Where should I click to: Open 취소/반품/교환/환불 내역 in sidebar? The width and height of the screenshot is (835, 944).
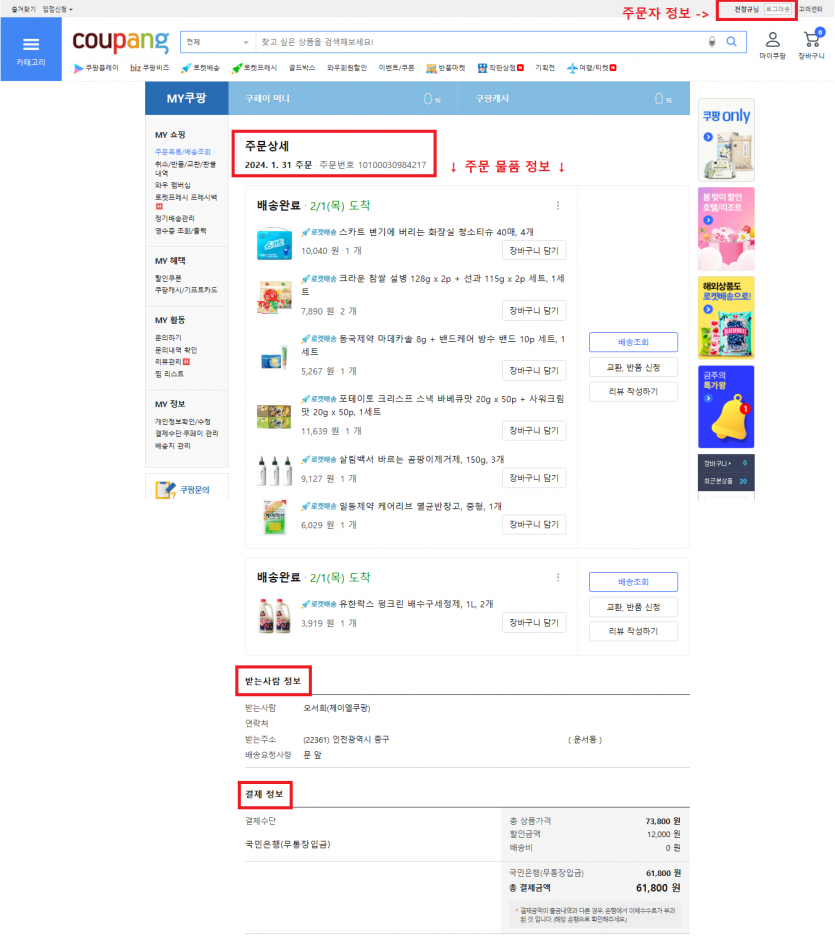[x=185, y=168]
